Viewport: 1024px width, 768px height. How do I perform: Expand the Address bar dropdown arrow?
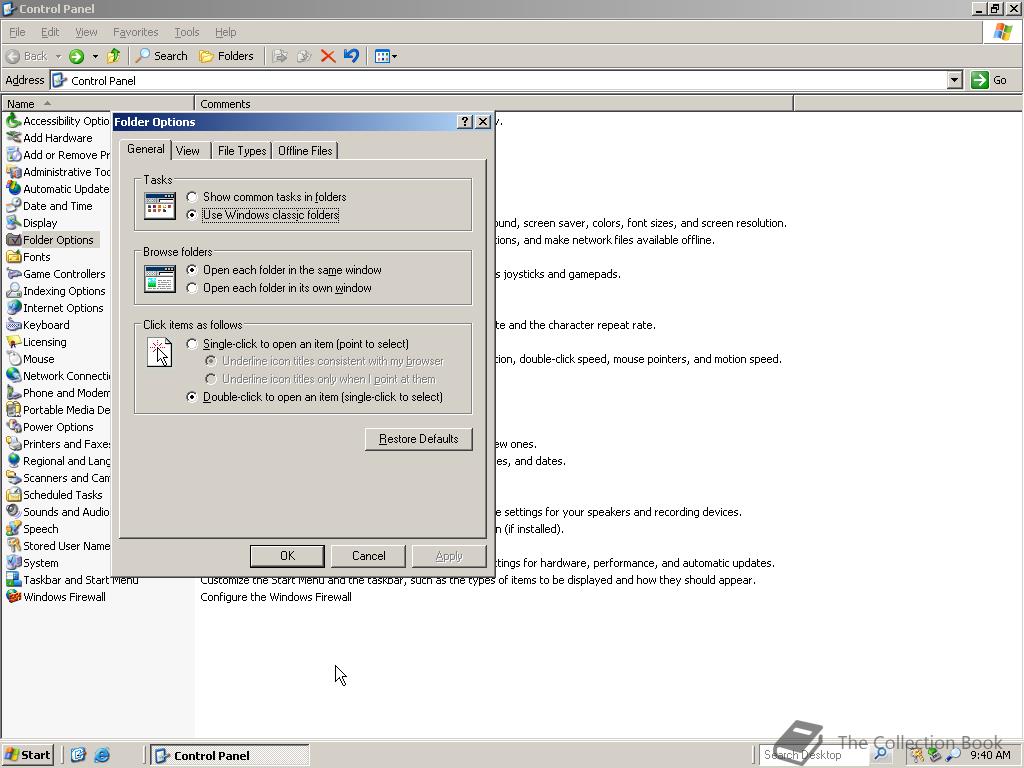(954, 80)
